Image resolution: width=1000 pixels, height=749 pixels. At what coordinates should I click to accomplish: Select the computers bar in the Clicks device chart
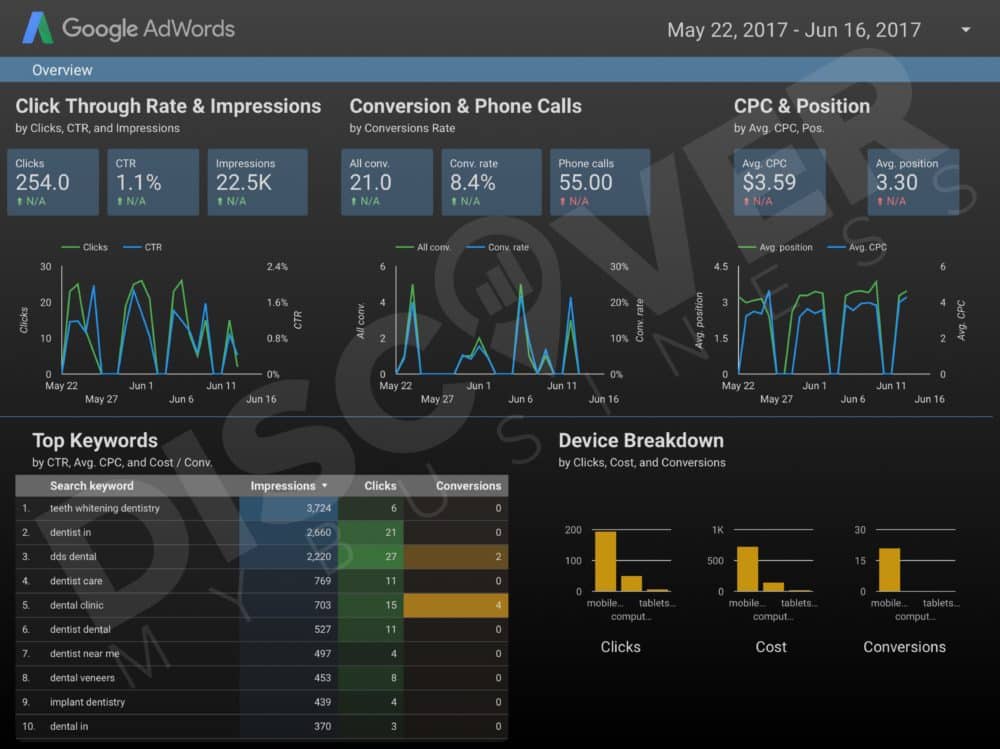[631, 584]
